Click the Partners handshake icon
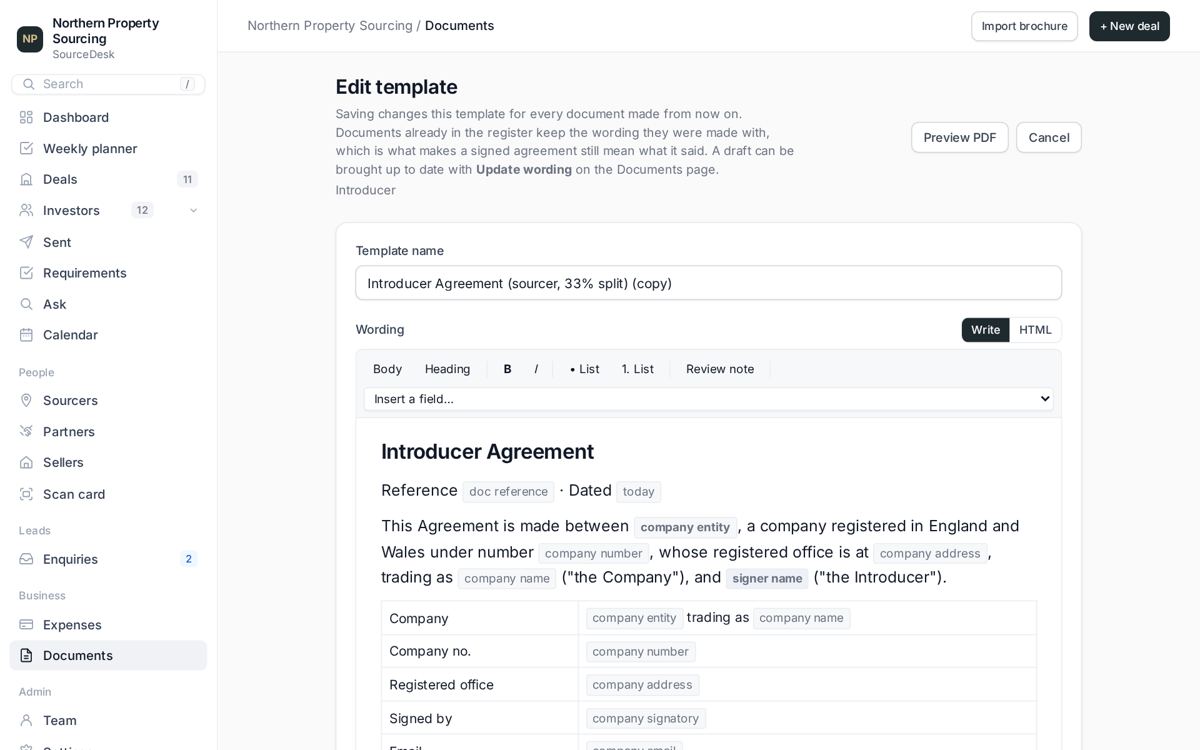Screen dimensions: 1200x750 point(27,431)
